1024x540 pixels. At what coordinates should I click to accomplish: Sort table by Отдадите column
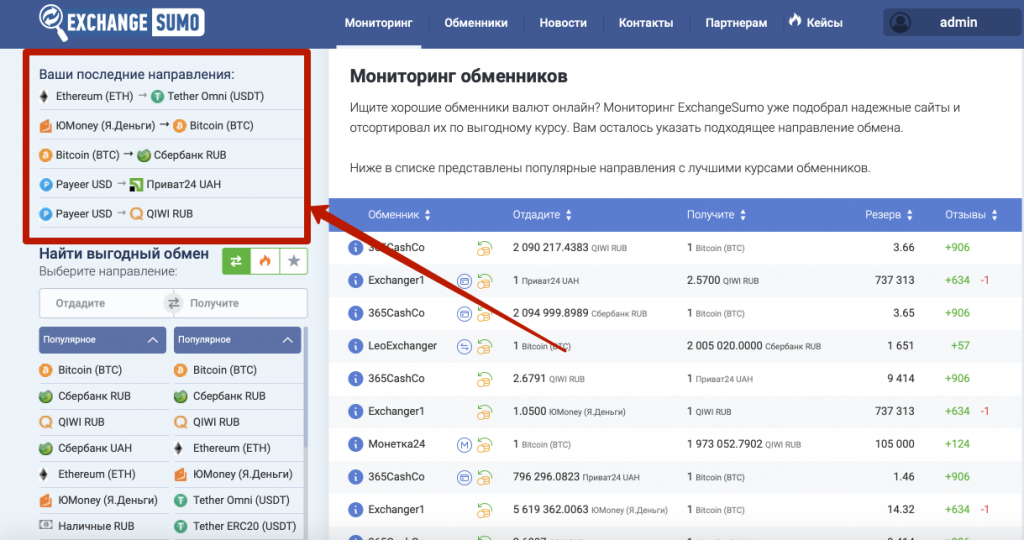[542, 215]
